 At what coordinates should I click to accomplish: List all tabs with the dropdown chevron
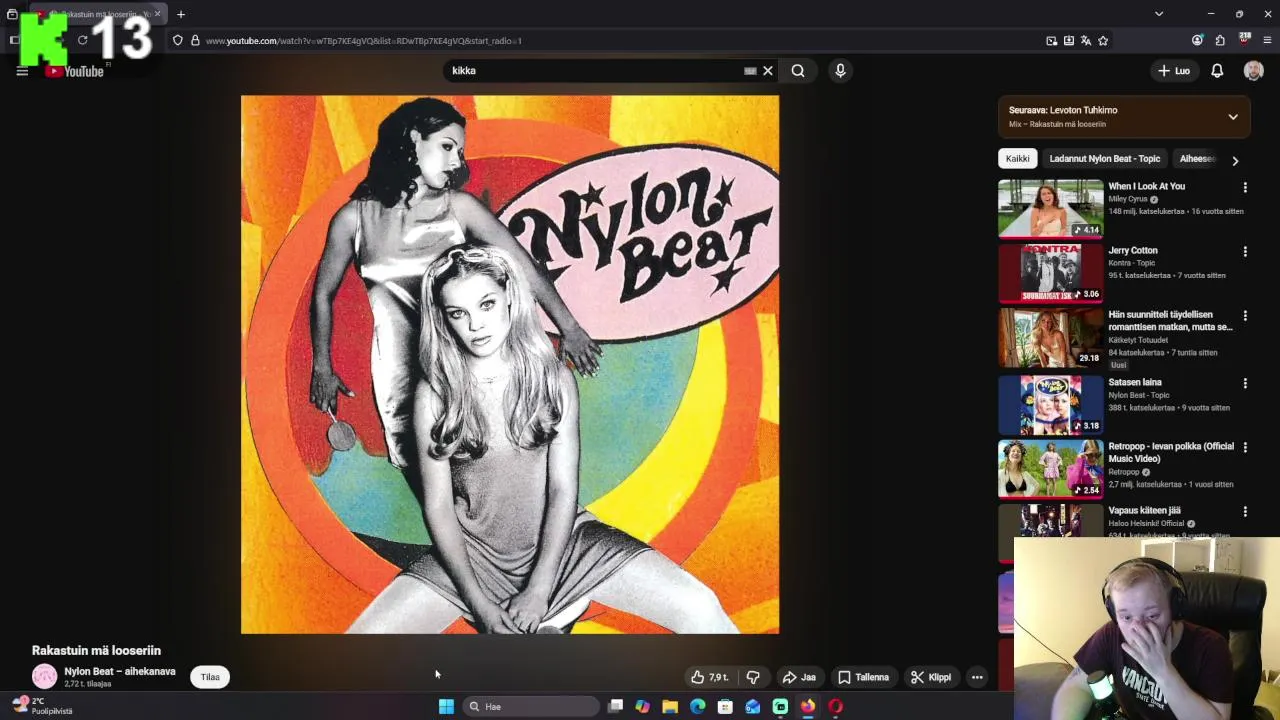click(1159, 14)
